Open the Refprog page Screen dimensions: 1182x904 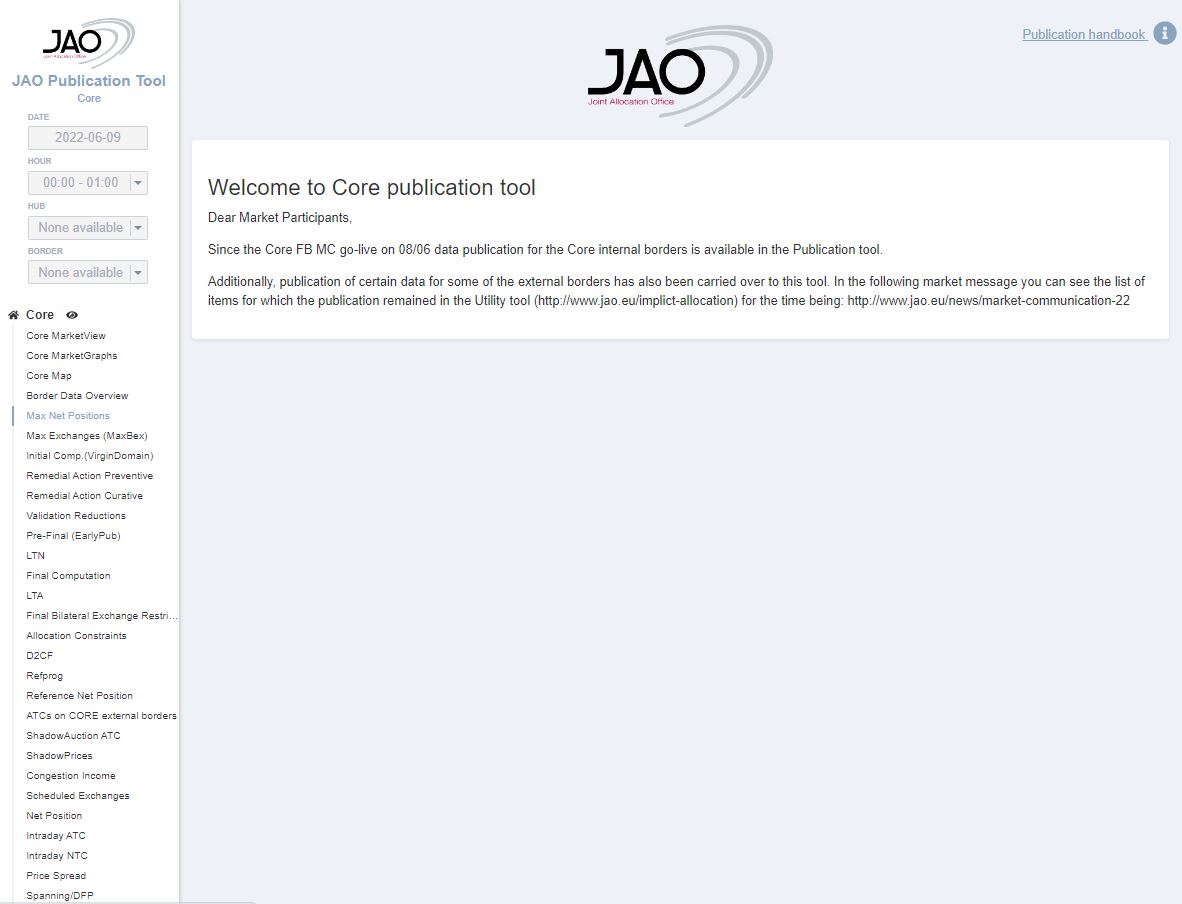[44, 676]
